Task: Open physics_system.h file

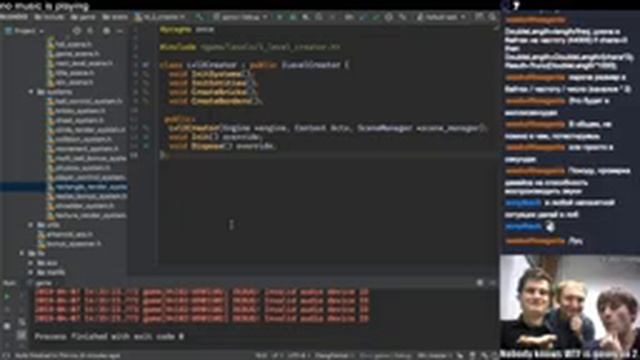Action: [79, 168]
